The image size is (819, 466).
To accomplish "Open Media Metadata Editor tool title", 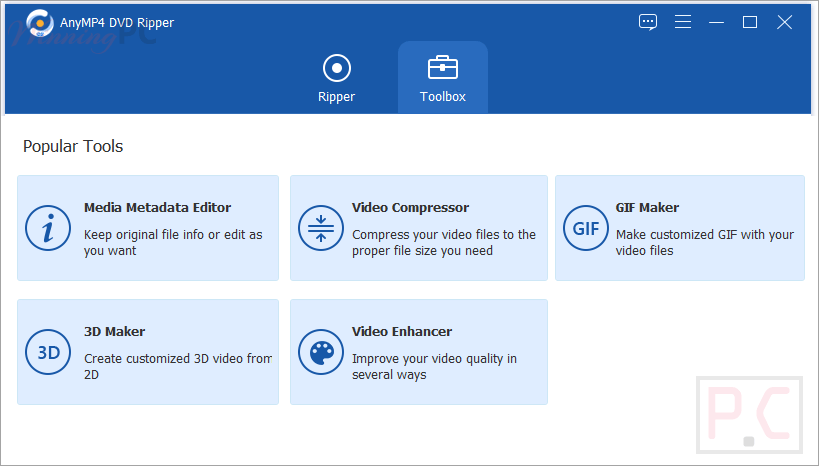I will click(x=157, y=207).
